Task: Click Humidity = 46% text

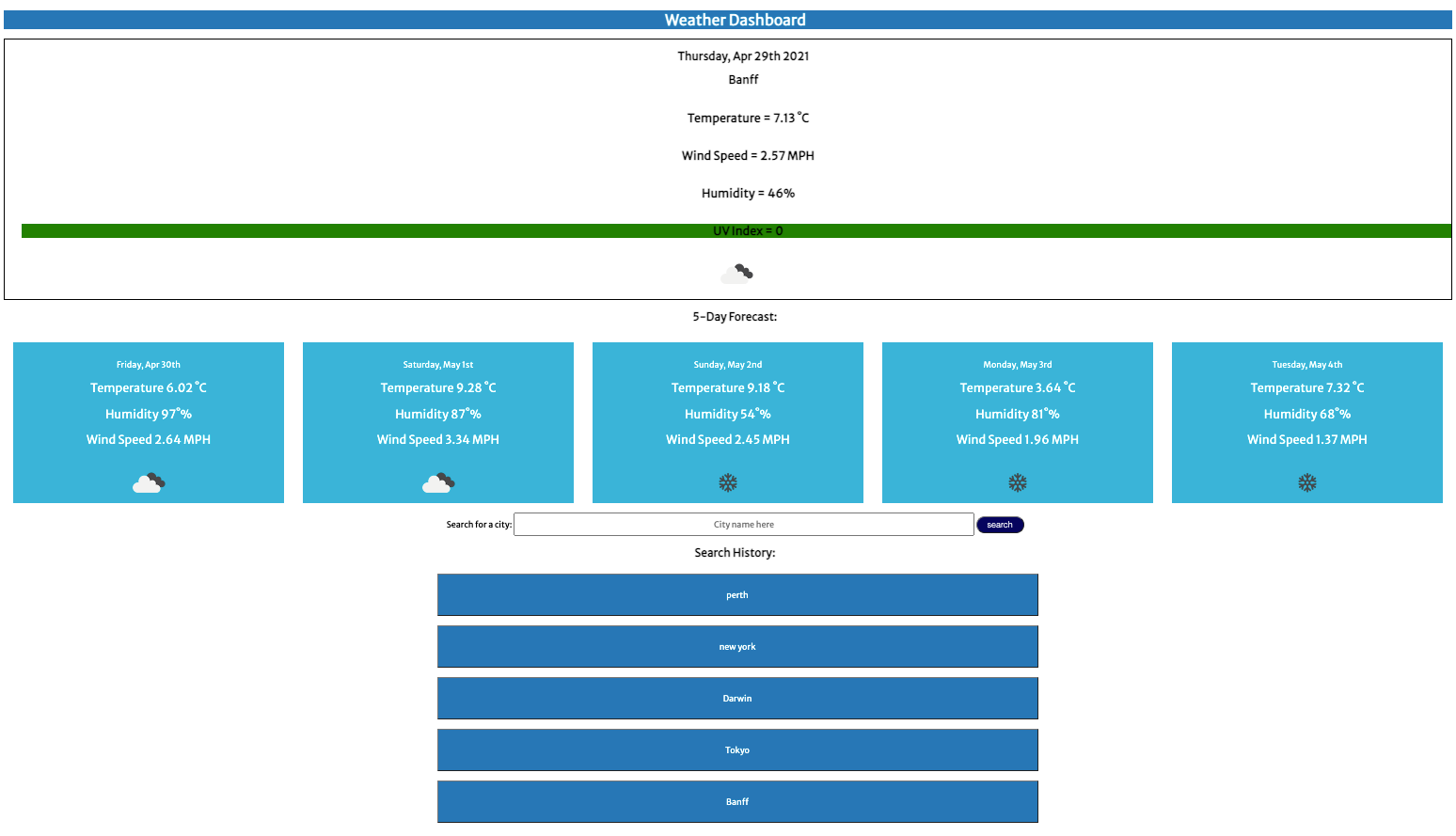Action: (748, 193)
